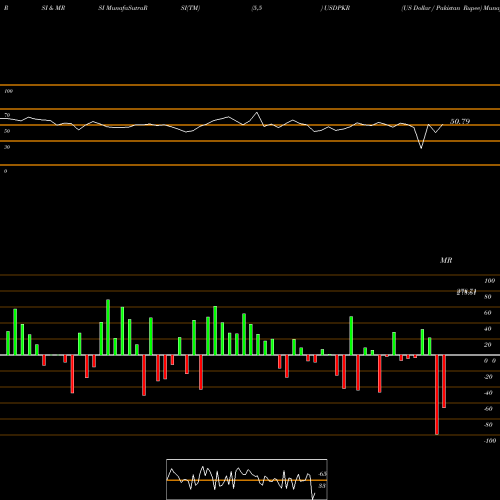
Task: Click the RSI line's sharp dip near 30
Action: click(x=421, y=148)
